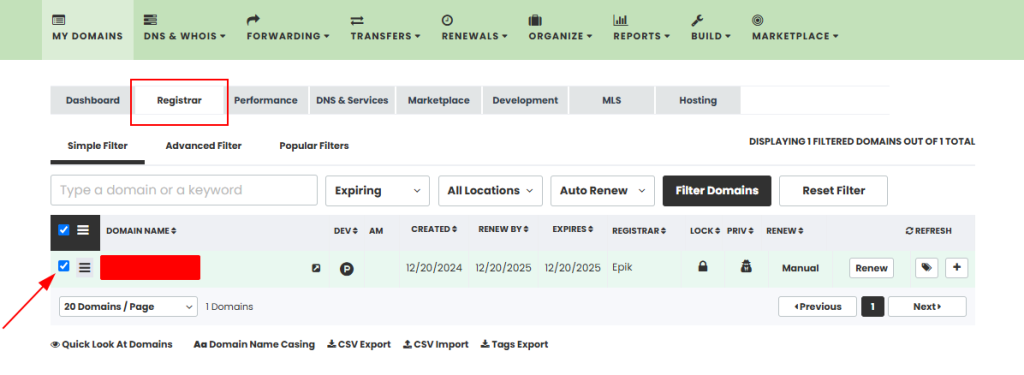Open the external link icon beside domain
Image resolution: width=1024 pixels, height=375 pixels.
[316, 268]
